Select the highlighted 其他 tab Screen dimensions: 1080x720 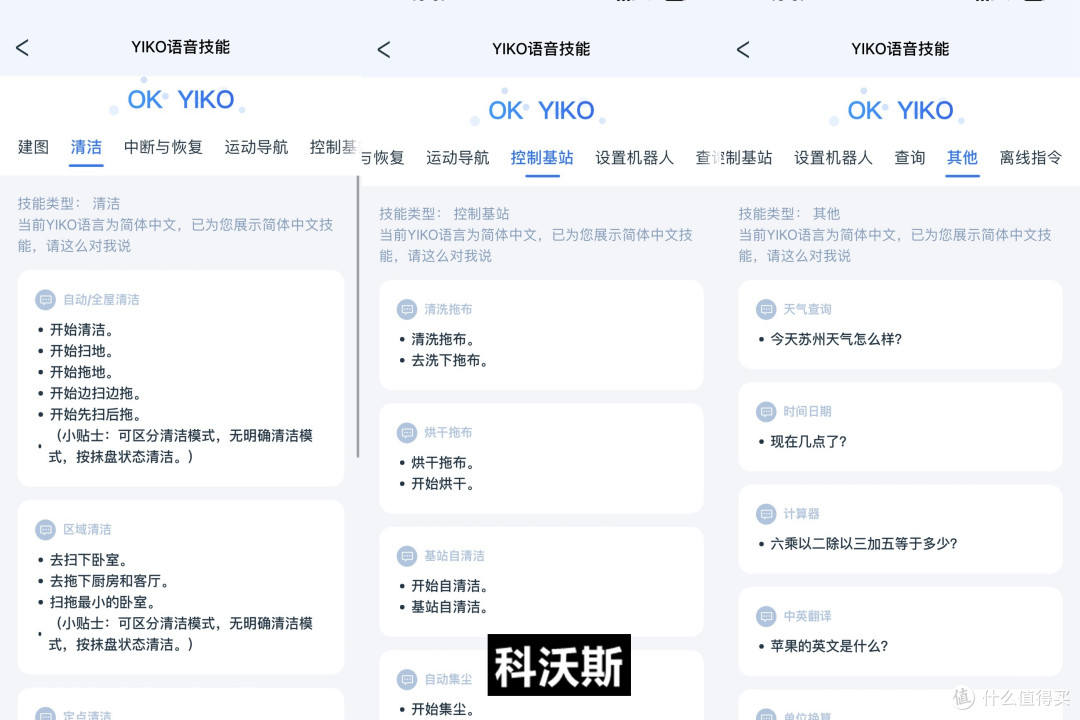962,158
